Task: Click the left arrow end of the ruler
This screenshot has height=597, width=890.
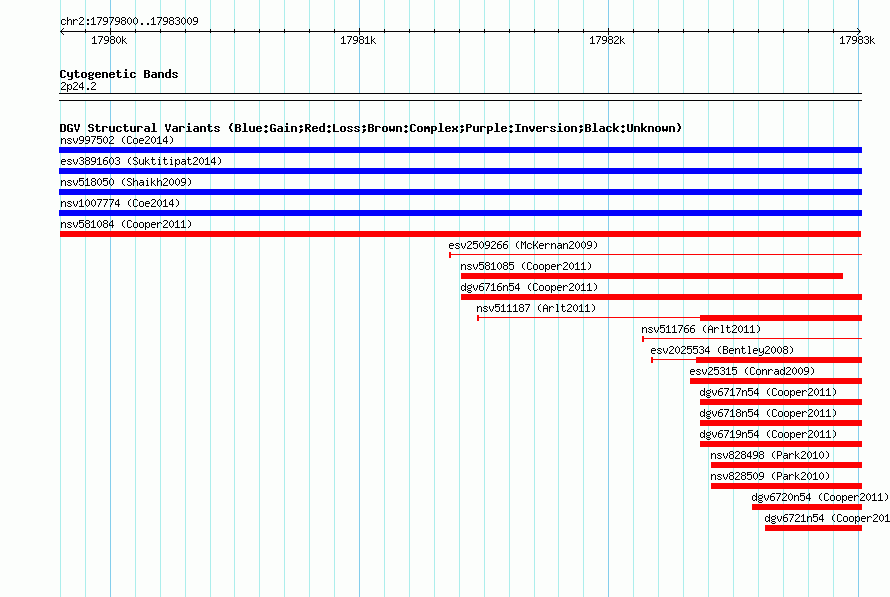Action: coord(62,32)
